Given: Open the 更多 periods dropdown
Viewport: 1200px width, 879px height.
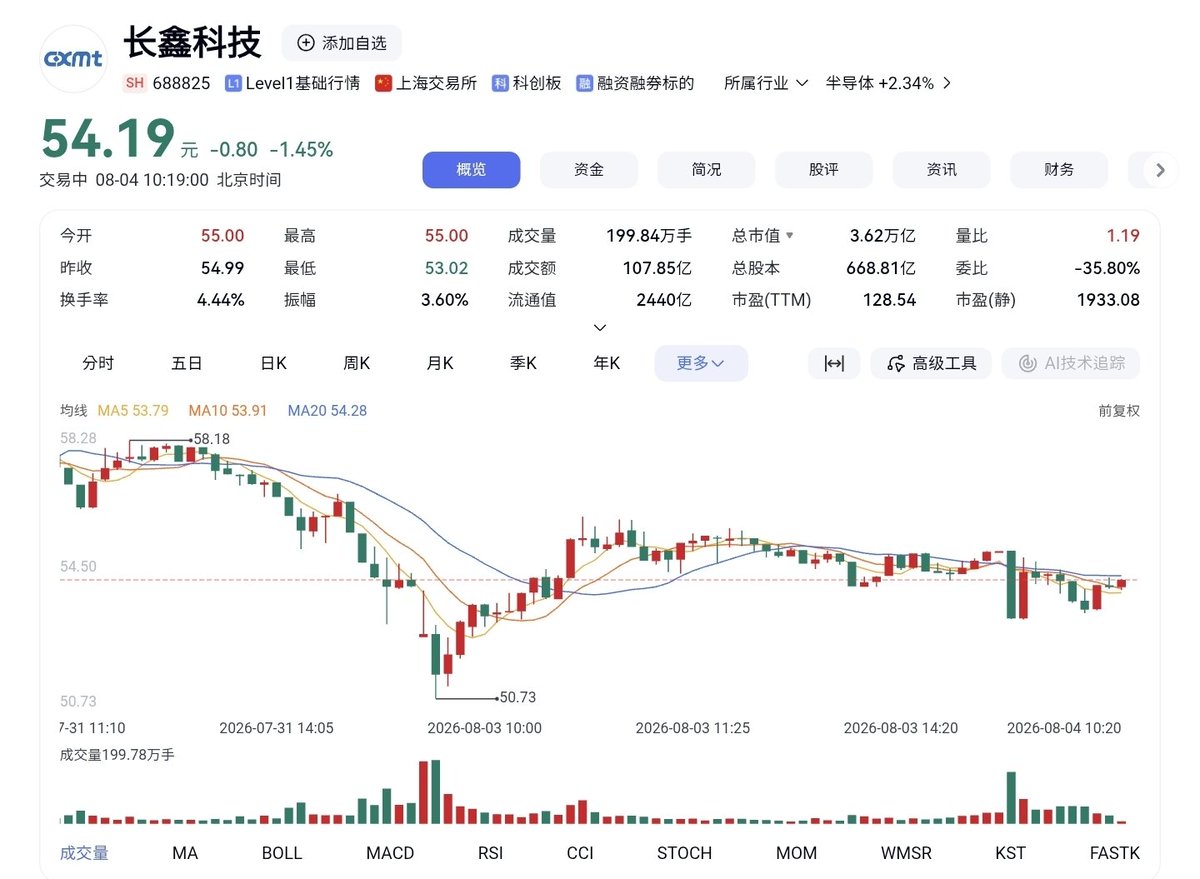Looking at the screenshot, I should click(x=701, y=363).
